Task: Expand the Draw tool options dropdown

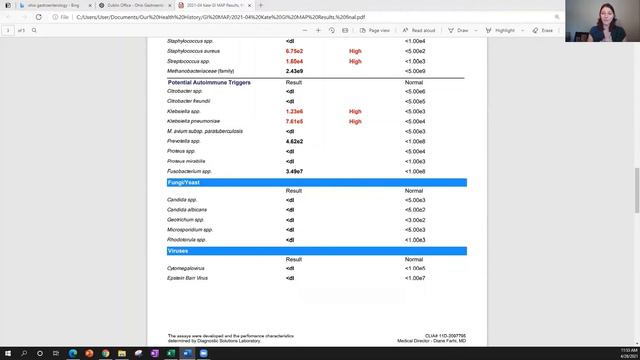Action: click(476, 30)
